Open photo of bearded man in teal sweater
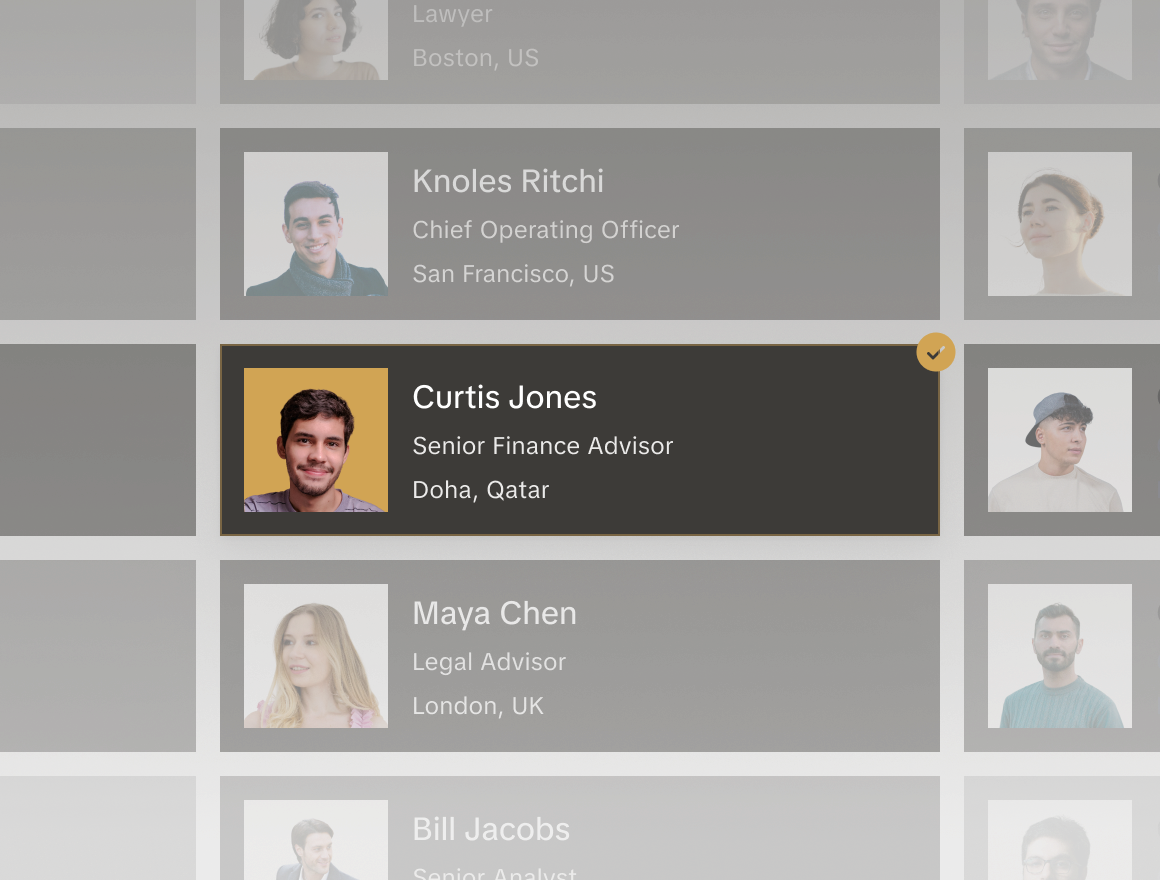 click(1059, 656)
